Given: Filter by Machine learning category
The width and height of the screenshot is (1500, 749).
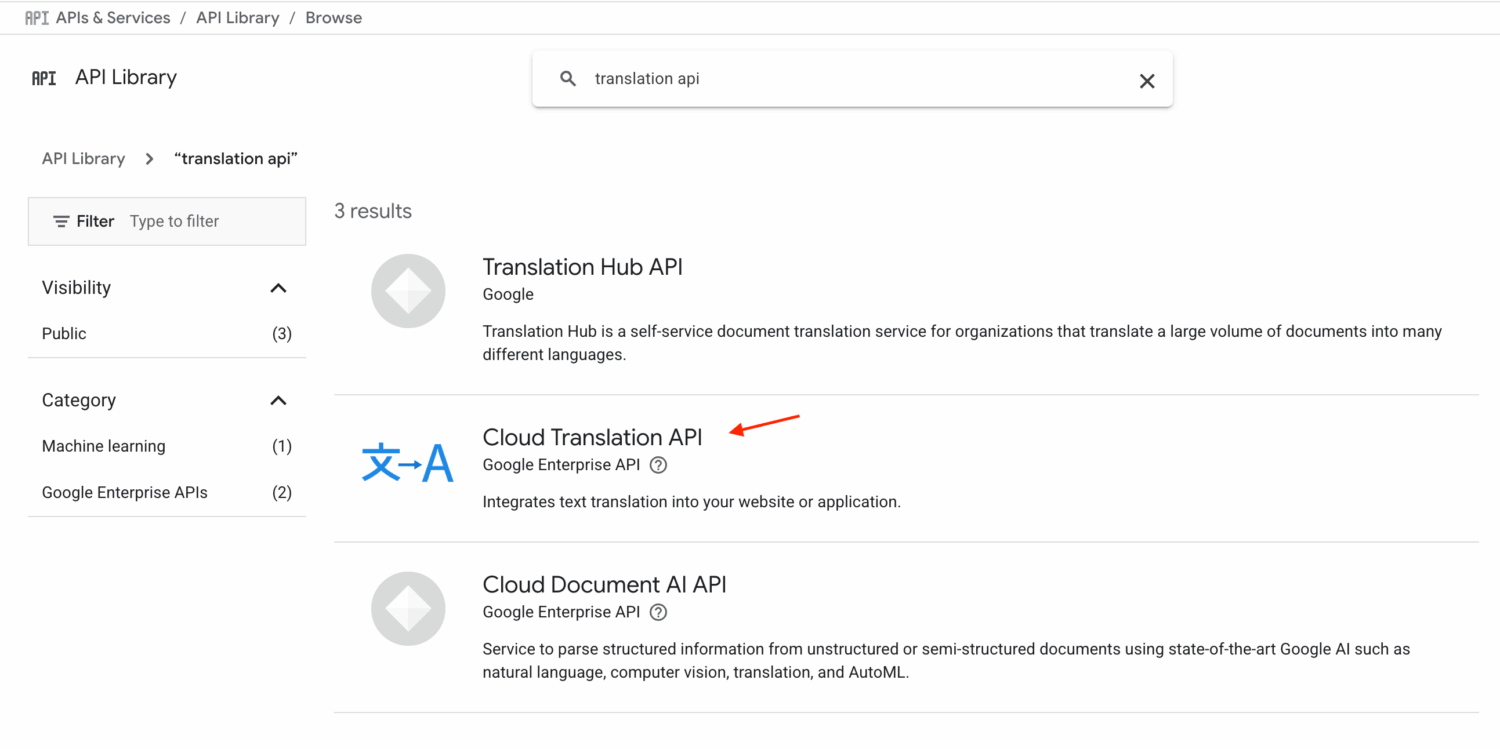Looking at the screenshot, I should (x=104, y=447).
